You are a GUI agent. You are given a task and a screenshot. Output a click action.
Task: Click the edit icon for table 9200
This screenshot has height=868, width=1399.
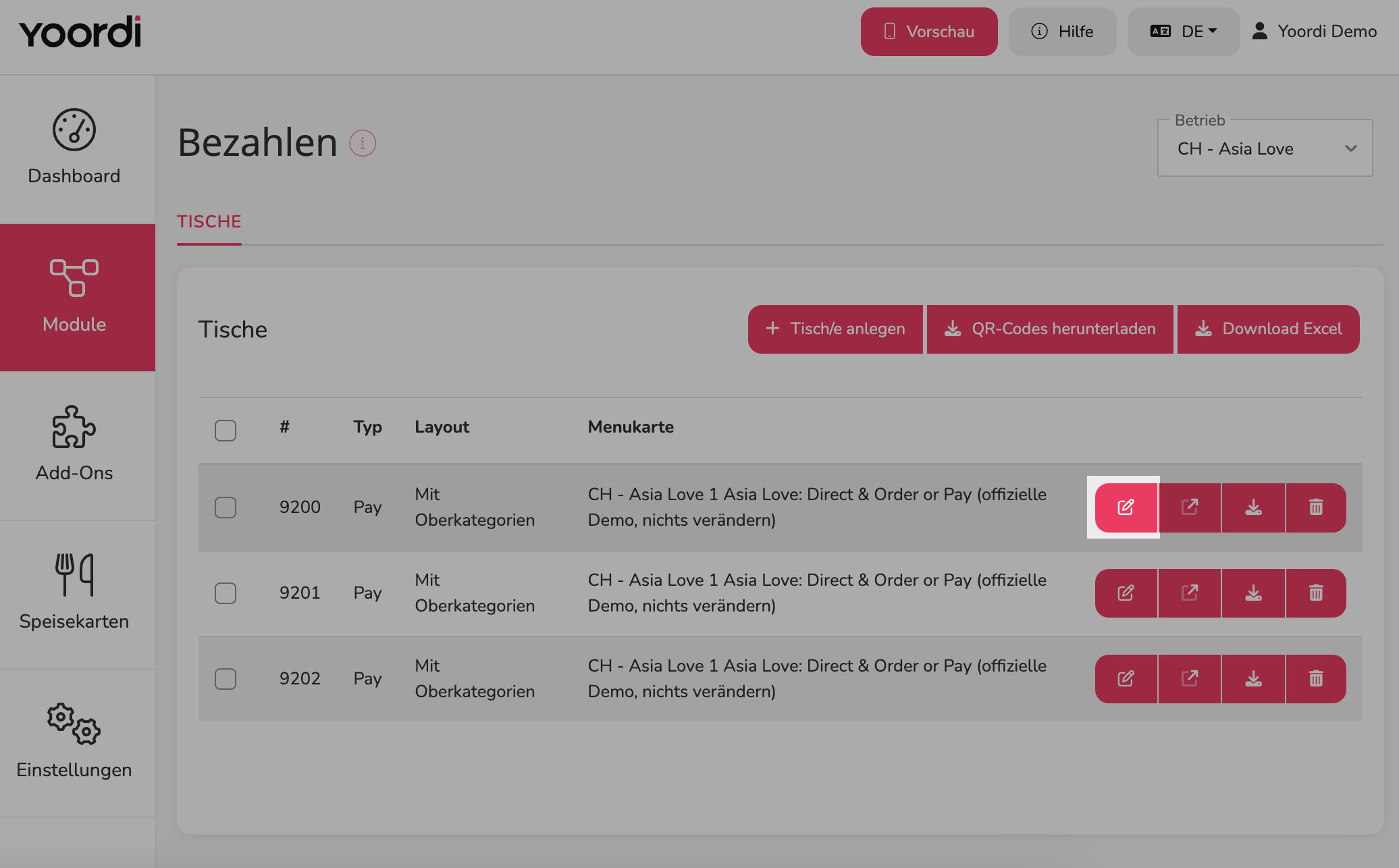coord(1126,508)
